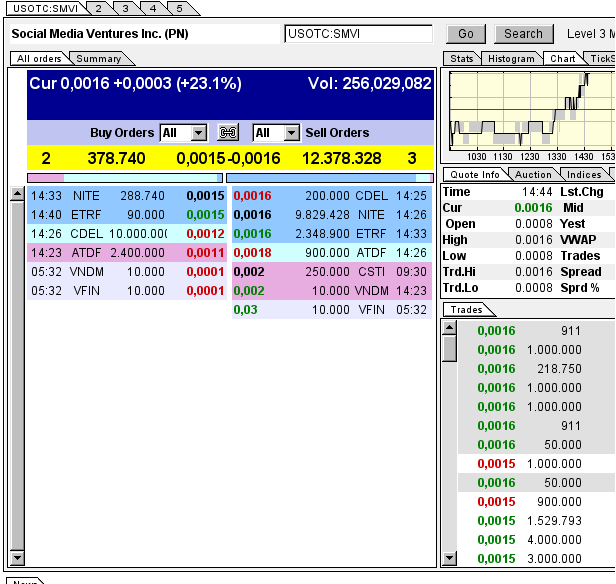Click the trades list scrollbar thumb
The width and height of the screenshot is (616, 584).
point(449,348)
